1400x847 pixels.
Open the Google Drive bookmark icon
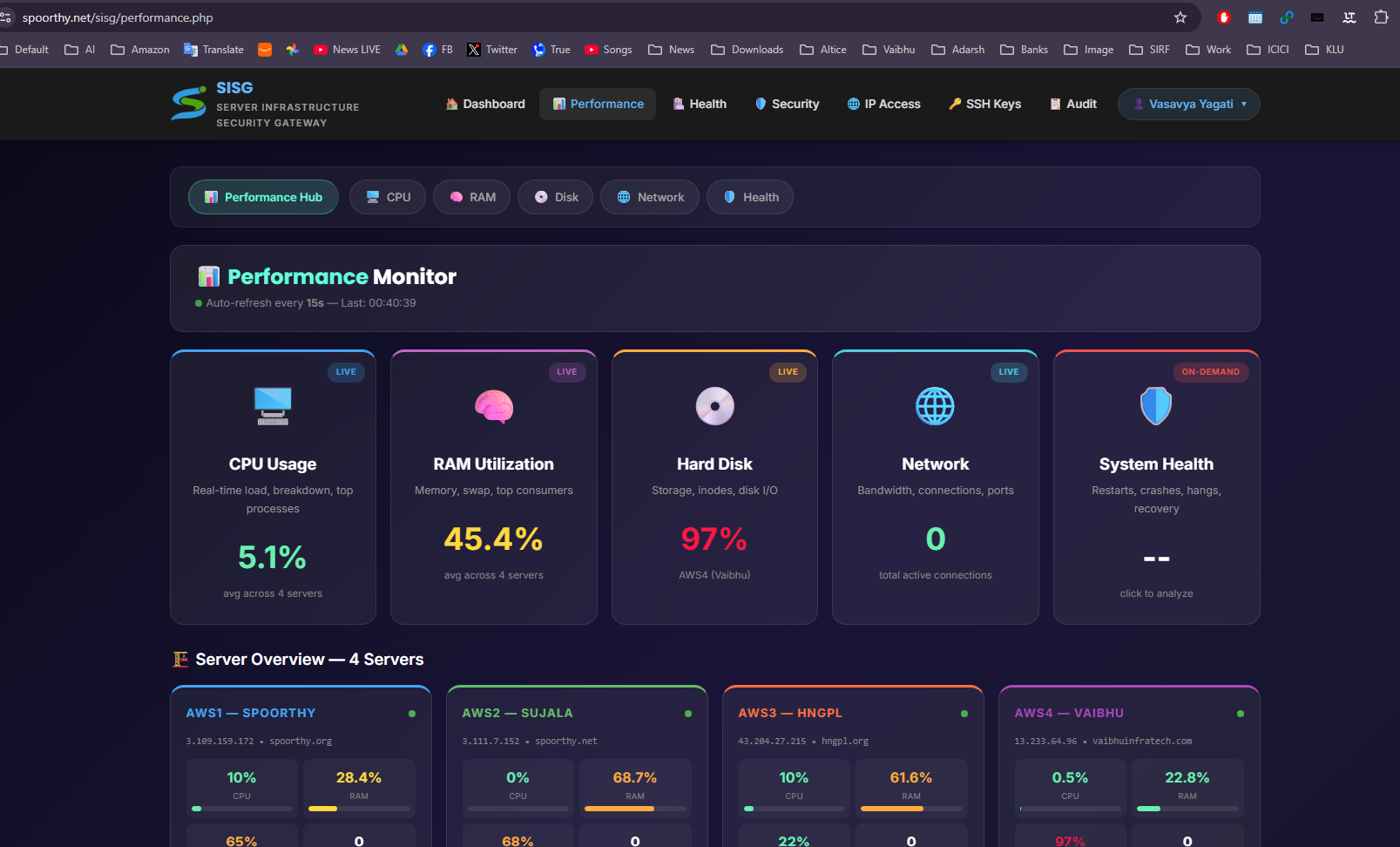[402, 50]
